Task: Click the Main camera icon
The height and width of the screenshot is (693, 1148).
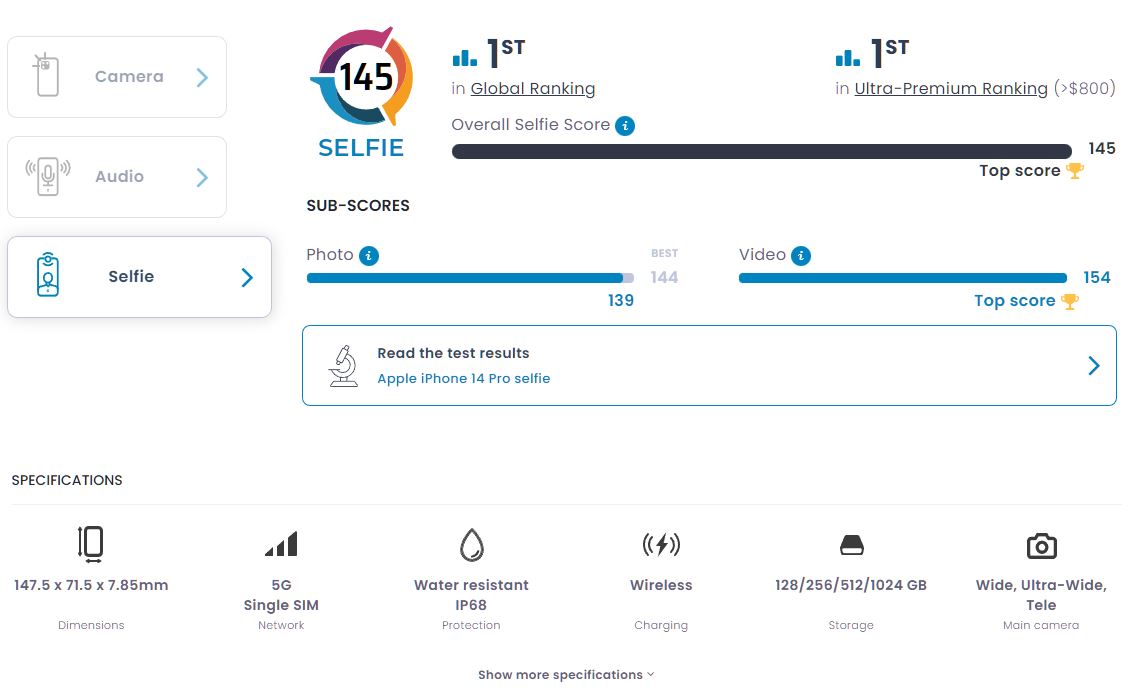Action: (x=1041, y=546)
